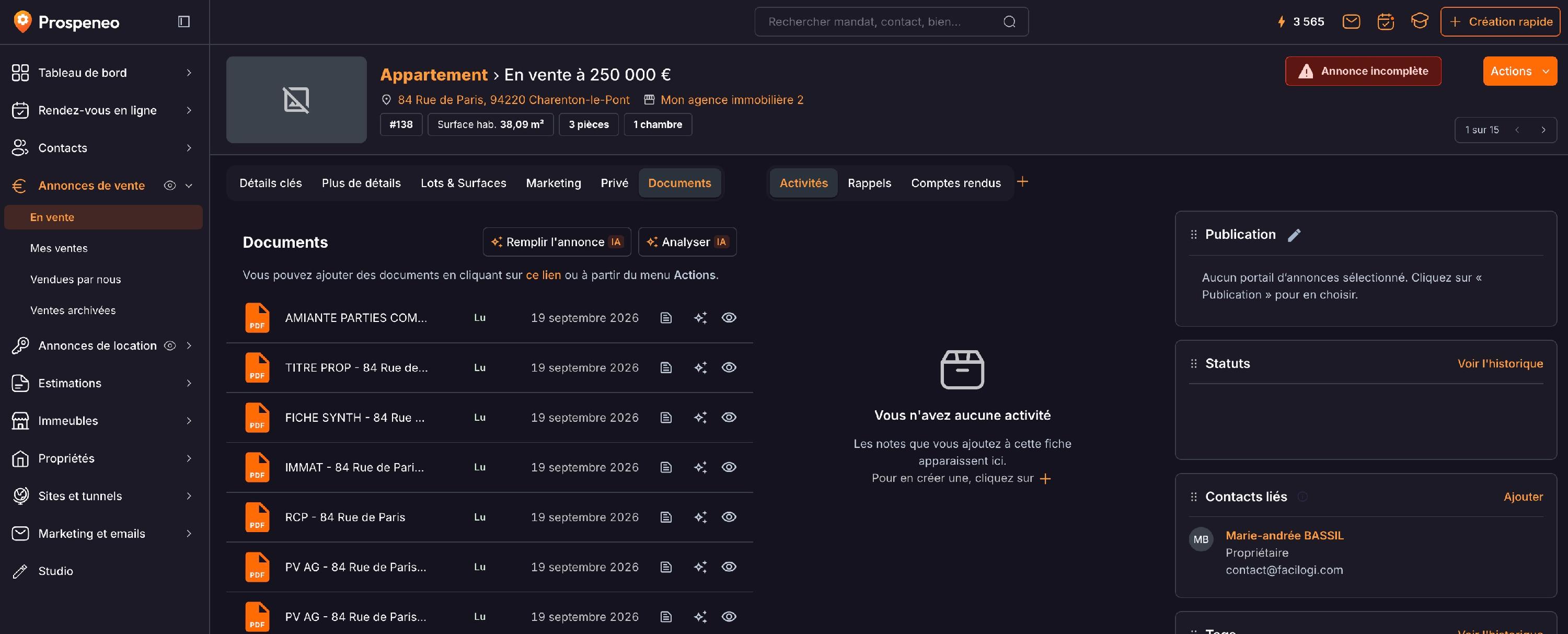This screenshot has width=1568, height=634.
Task: Toggle eye icon next to Annonces de location
Action: coord(170,345)
